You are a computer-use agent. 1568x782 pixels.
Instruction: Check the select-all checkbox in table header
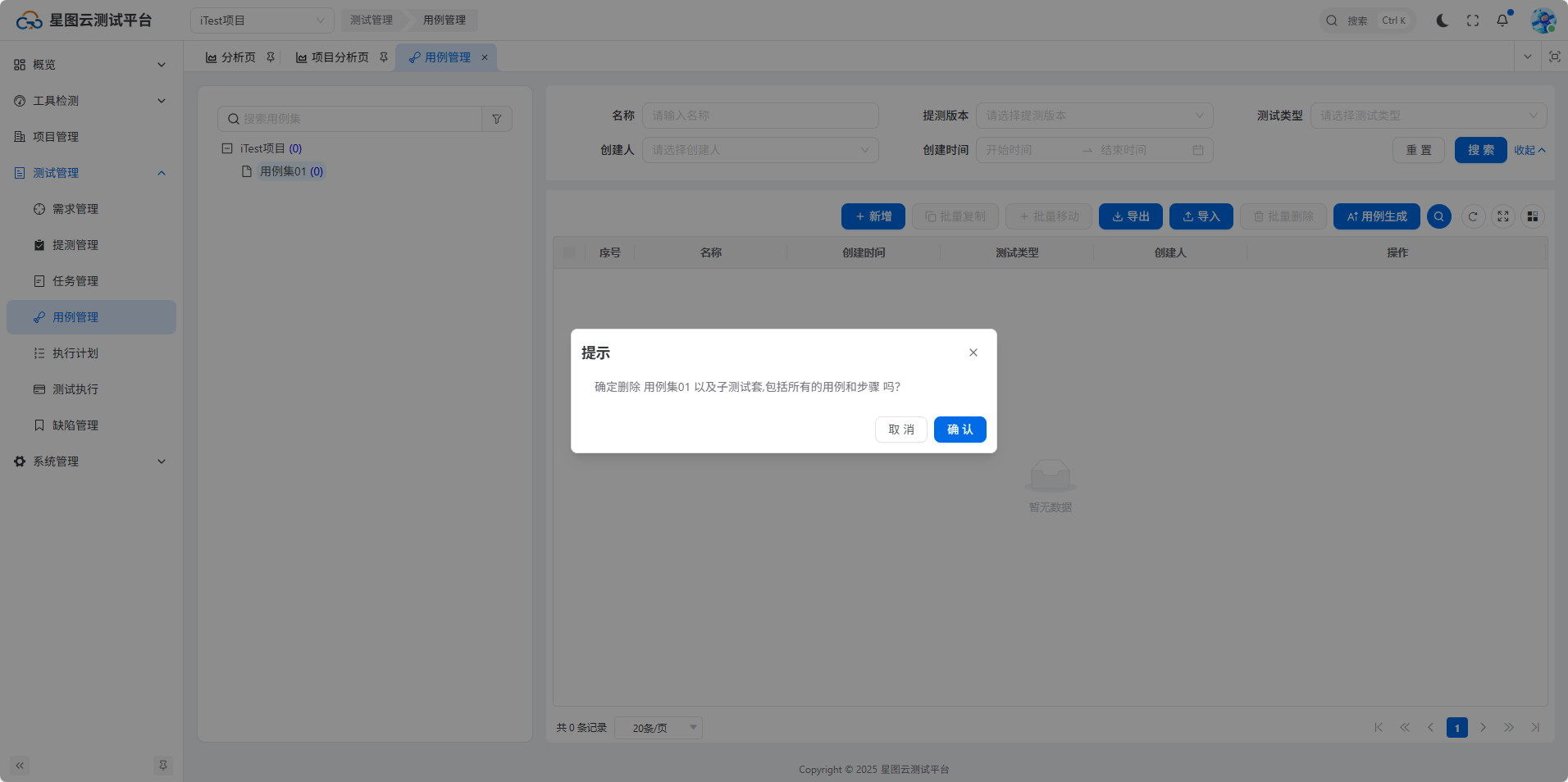click(569, 252)
